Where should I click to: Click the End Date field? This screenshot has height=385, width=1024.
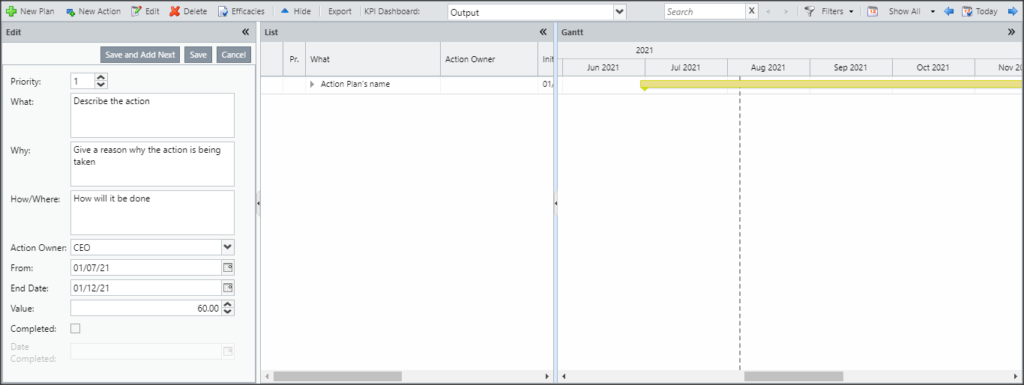point(146,288)
